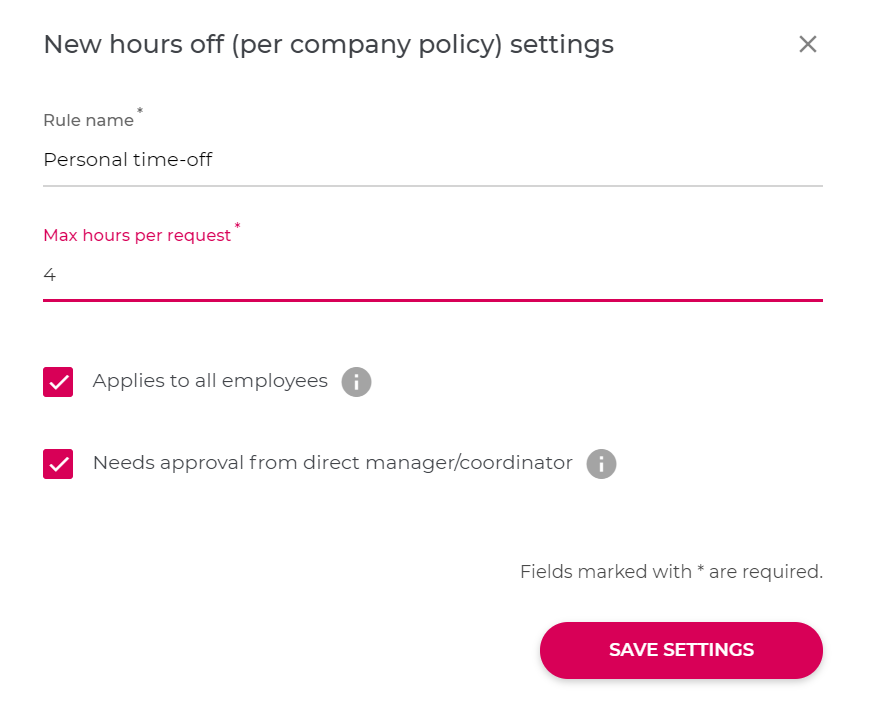Uncheck the Applies to all employees checkbox
This screenshot has height=710, width=875.
58,382
